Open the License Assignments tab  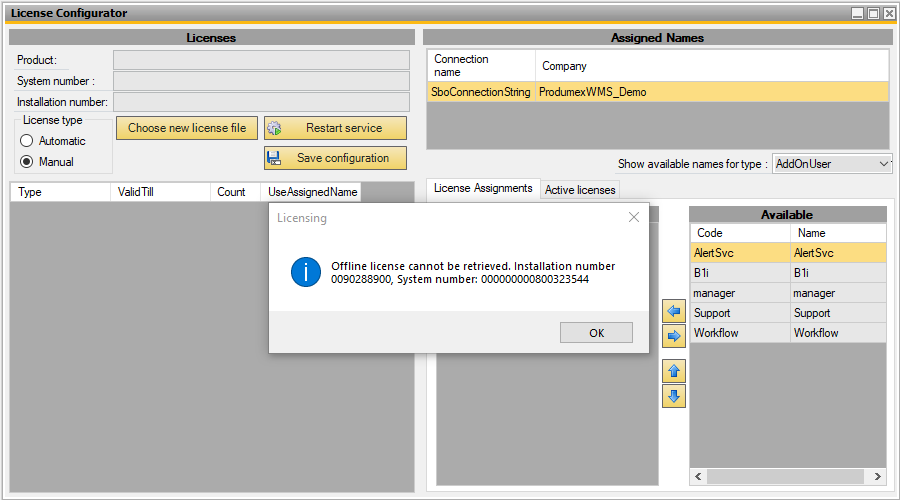[x=483, y=188]
